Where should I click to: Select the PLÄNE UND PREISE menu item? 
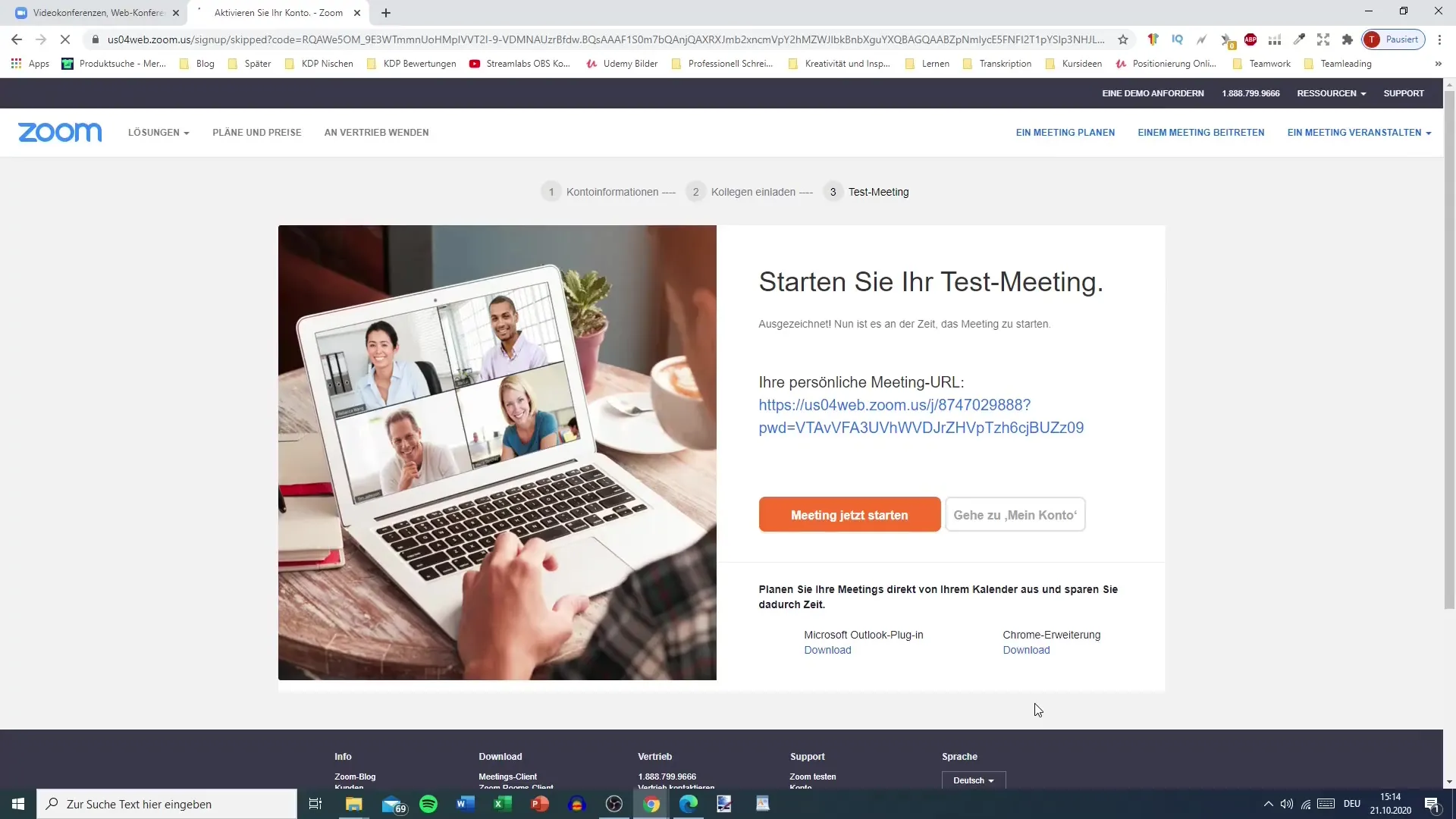pos(257,132)
